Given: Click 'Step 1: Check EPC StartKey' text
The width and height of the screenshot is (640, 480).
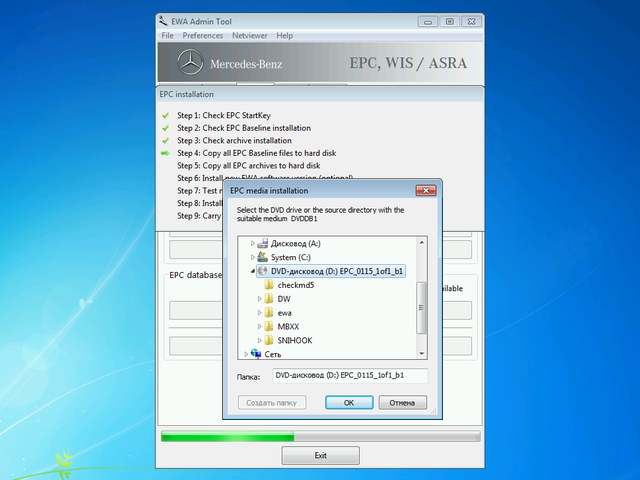Looking at the screenshot, I should [224, 116].
